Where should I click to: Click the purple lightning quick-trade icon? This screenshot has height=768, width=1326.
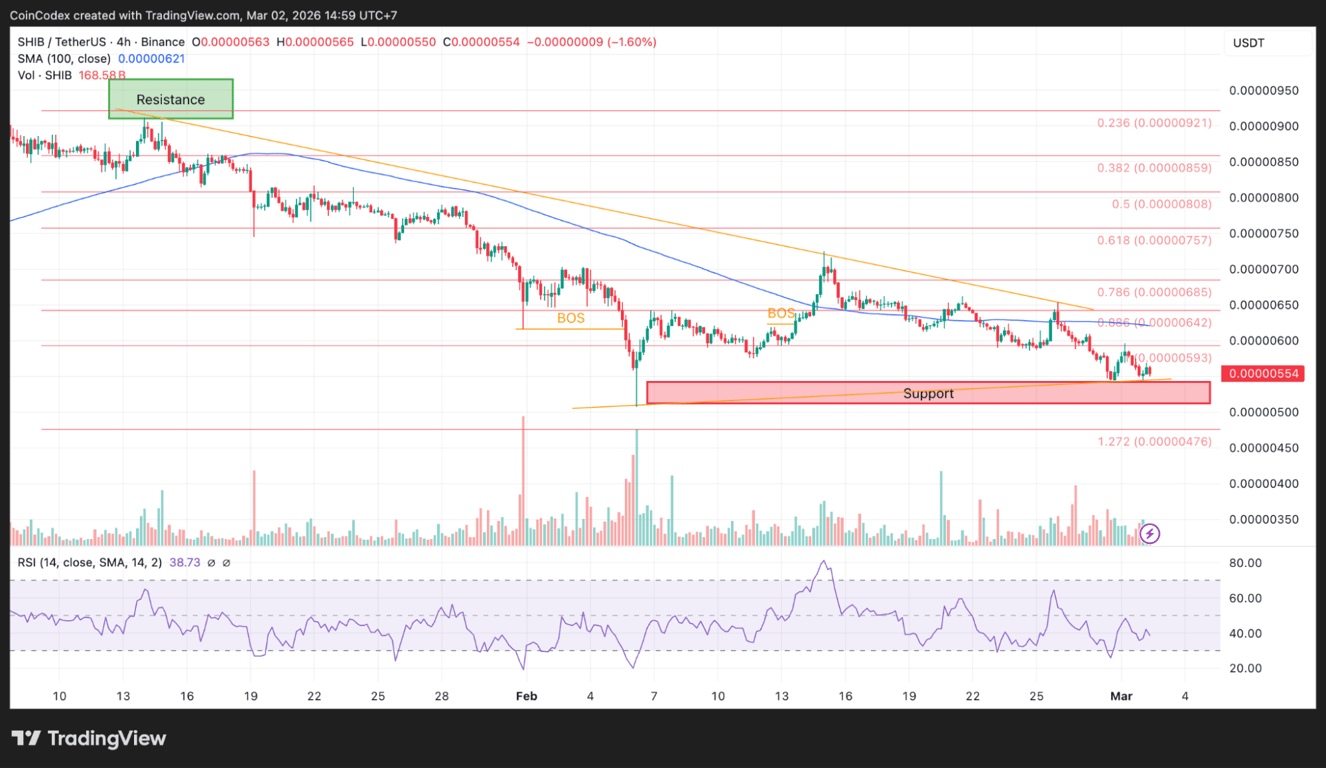coord(1149,534)
